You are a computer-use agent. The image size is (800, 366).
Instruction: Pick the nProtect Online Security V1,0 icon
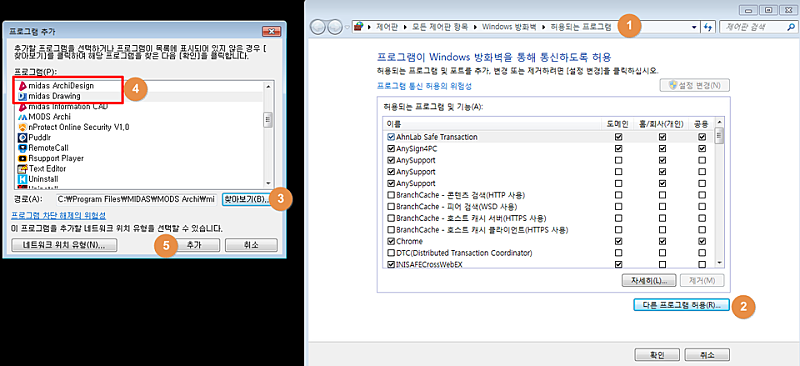[x=22, y=127]
